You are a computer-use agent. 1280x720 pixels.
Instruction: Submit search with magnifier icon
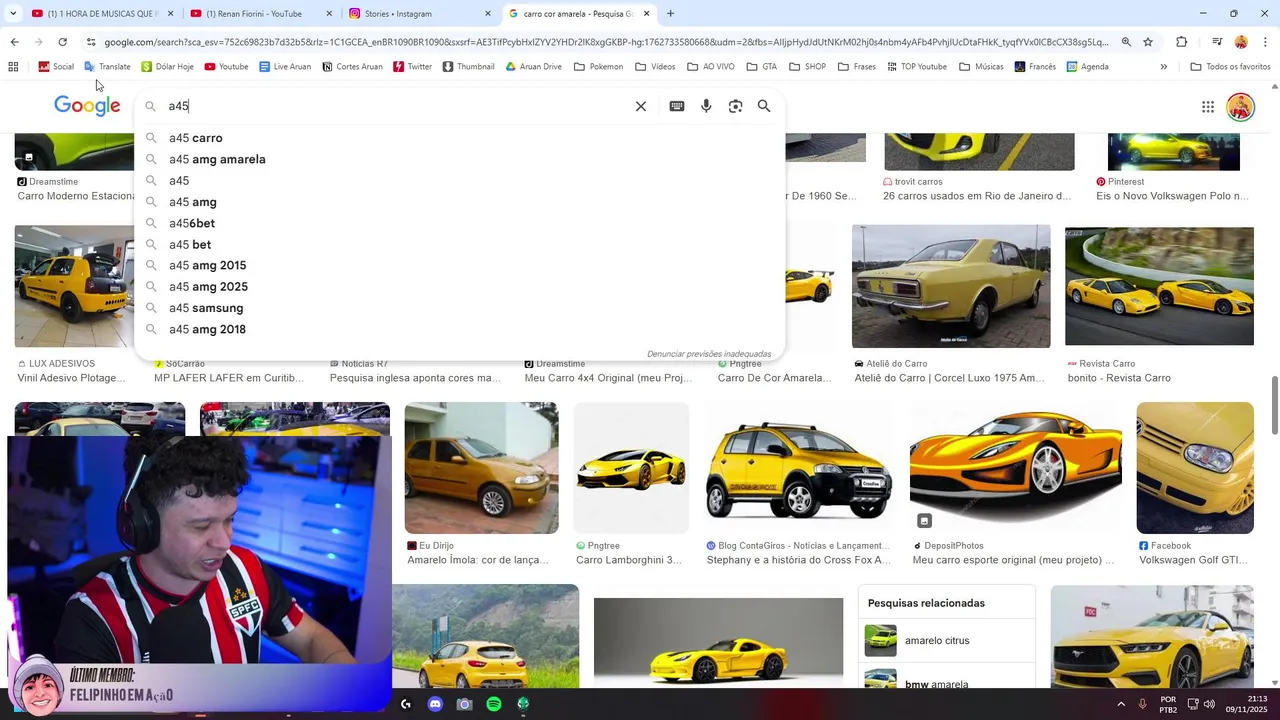pyautogui.click(x=764, y=106)
